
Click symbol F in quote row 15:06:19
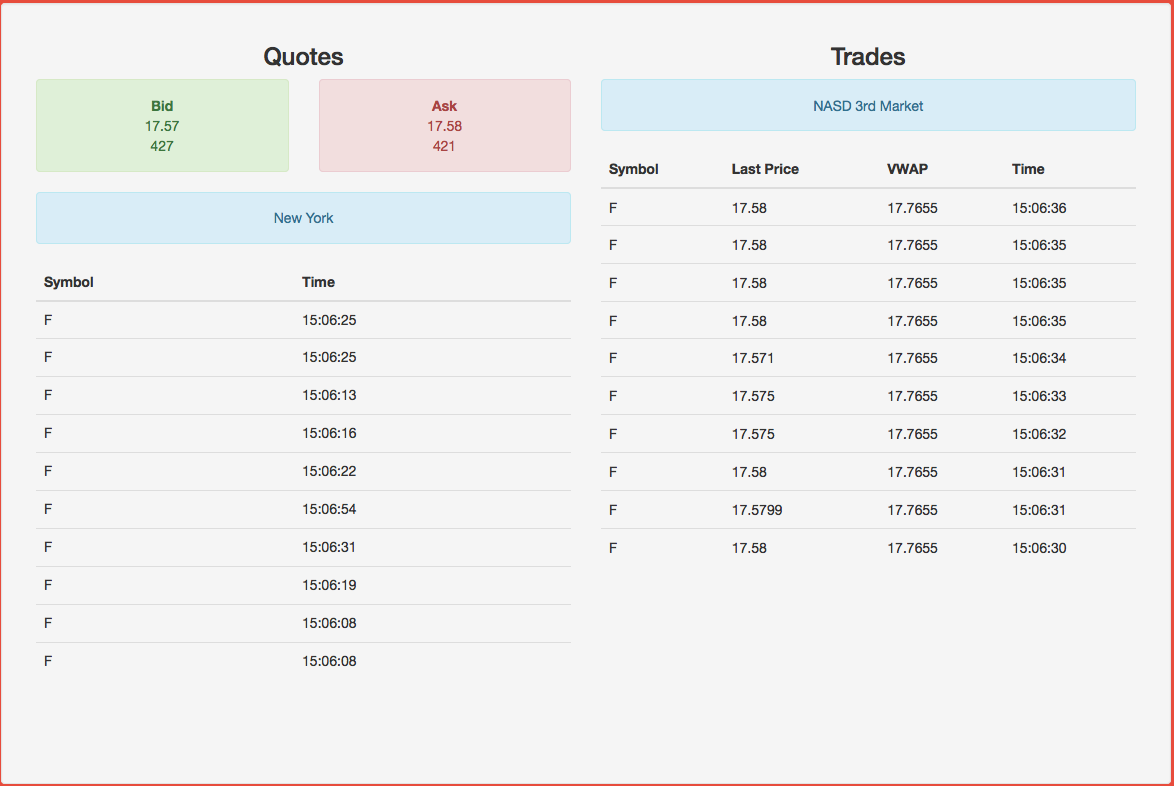pyautogui.click(x=48, y=585)
